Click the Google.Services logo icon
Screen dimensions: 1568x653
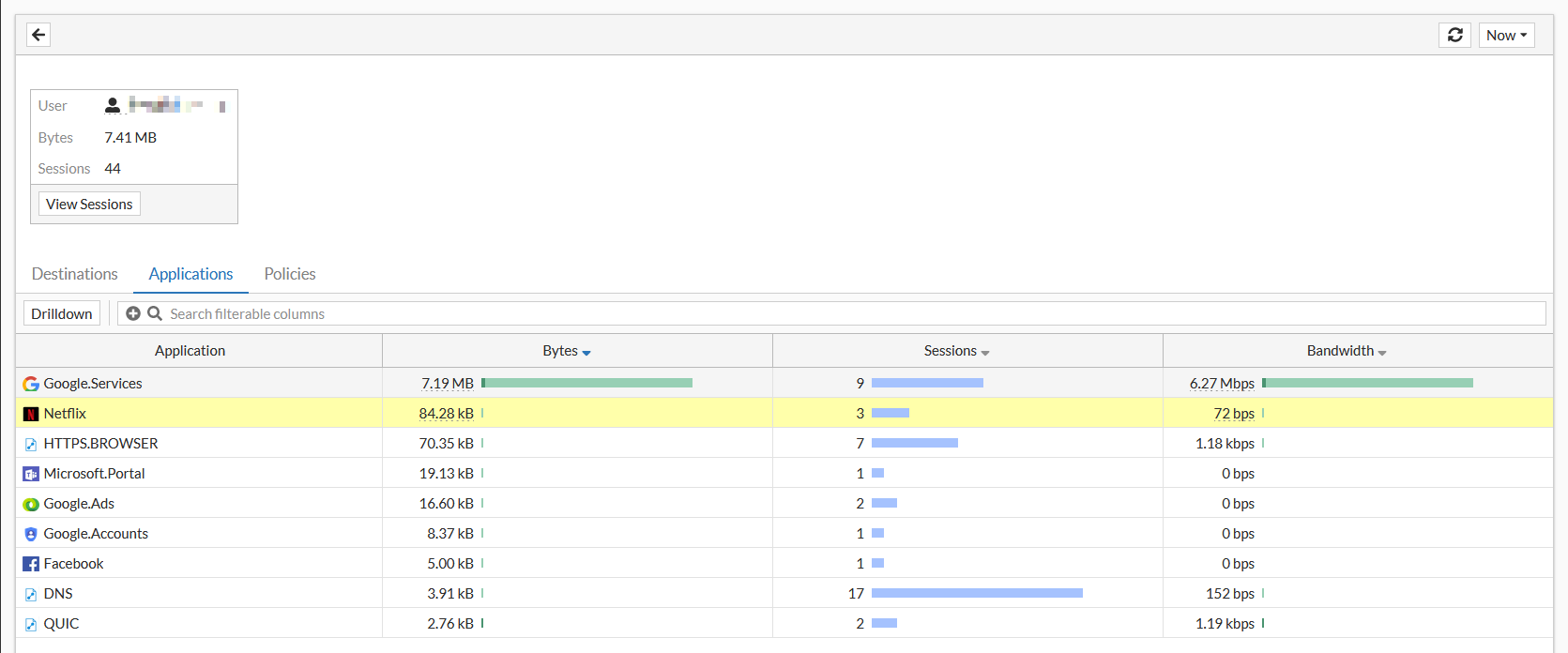coord(31,384)
